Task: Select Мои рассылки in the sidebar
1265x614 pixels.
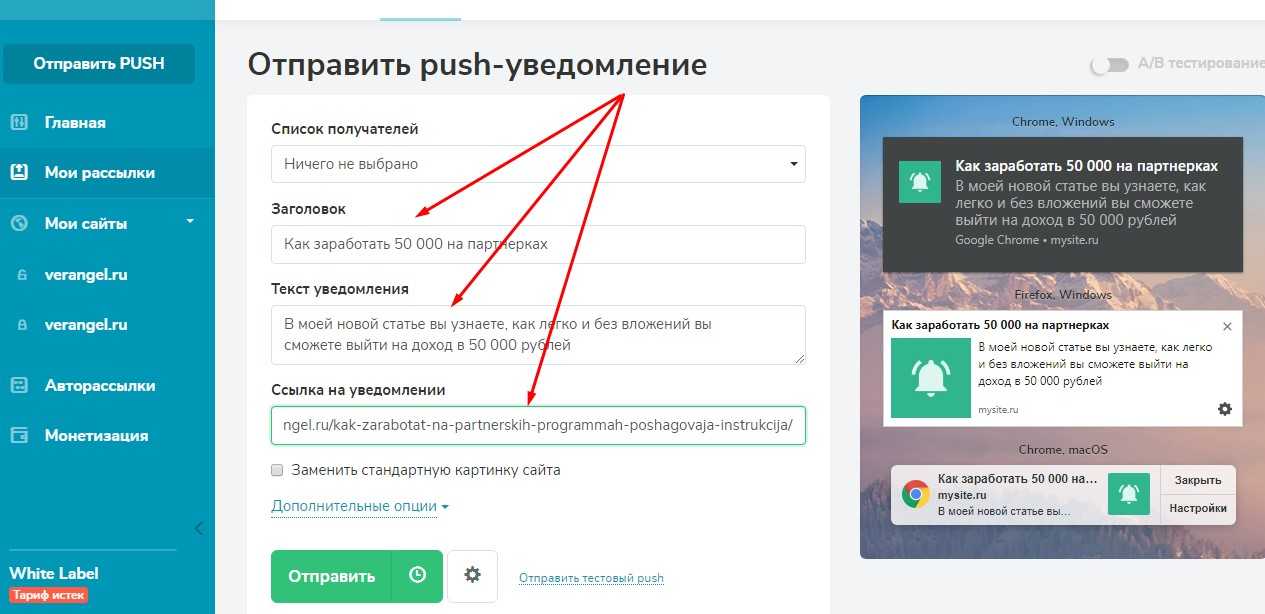Action: point(100,172)
